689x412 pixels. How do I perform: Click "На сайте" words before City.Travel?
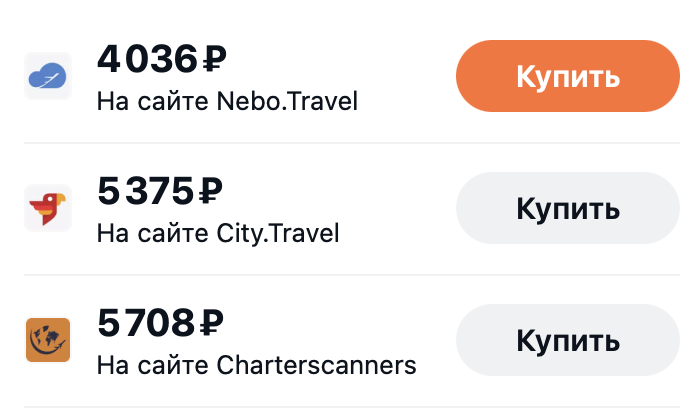pyautogui.click(x=153, y=233)
